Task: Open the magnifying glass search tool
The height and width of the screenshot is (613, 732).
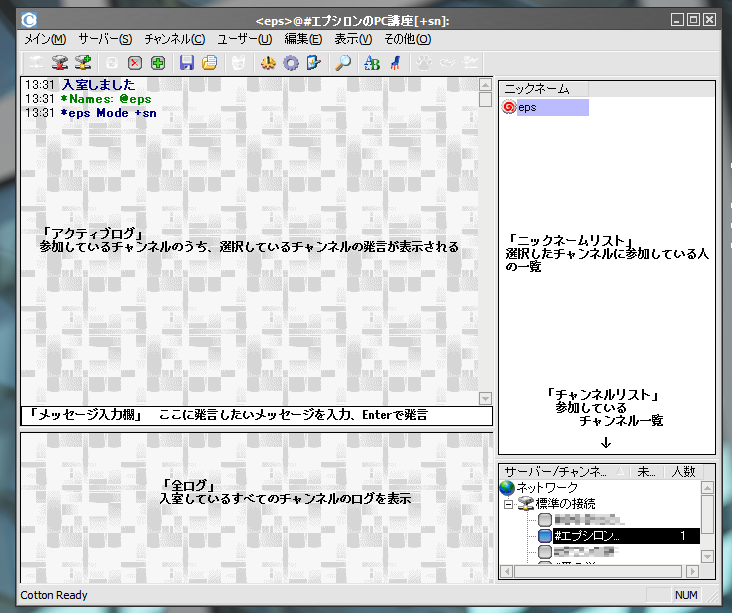Action: pyautogui.click(x=343, y=63)
